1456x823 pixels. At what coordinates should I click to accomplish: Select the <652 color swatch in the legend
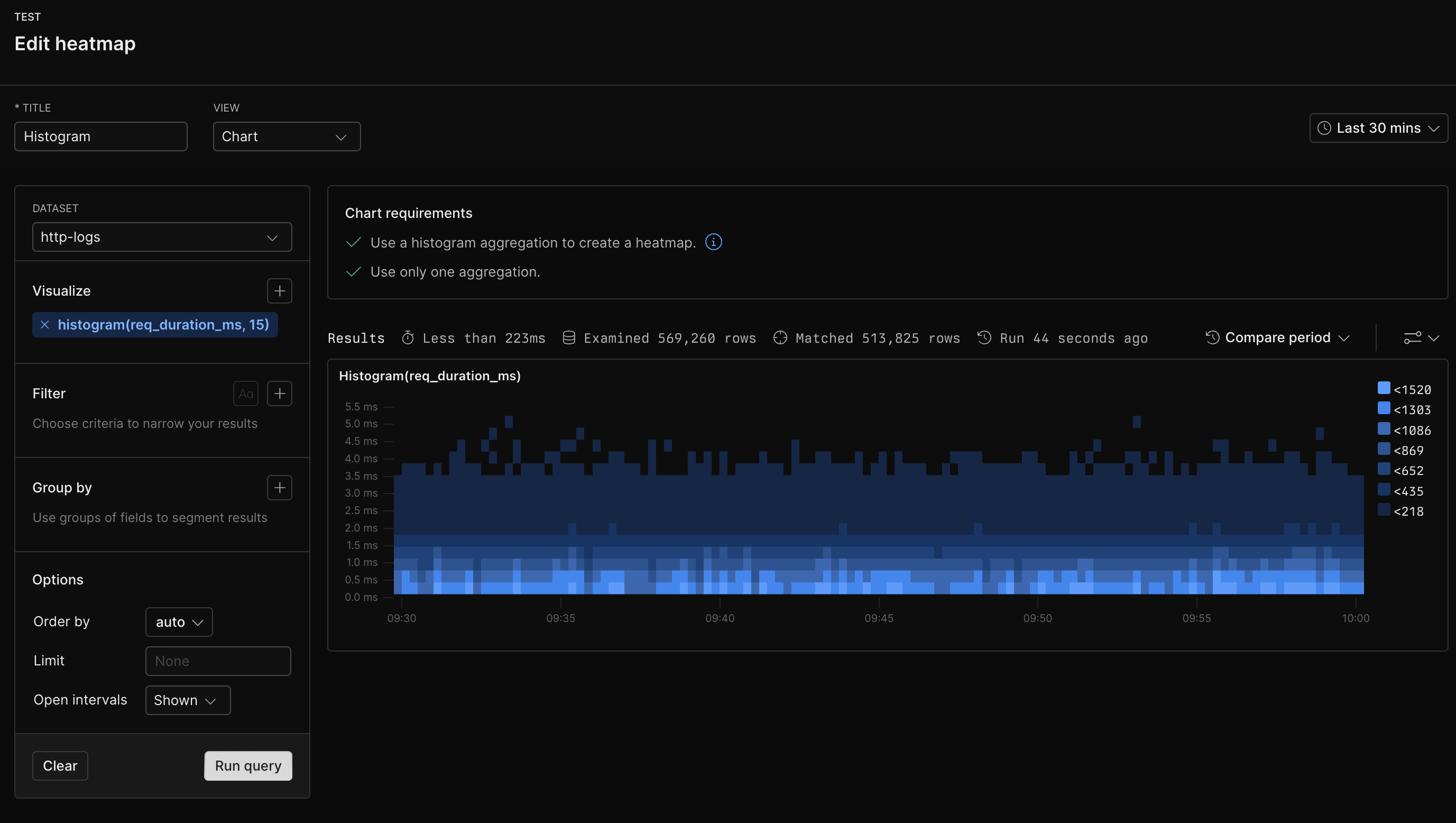[x=1384, y=470]
